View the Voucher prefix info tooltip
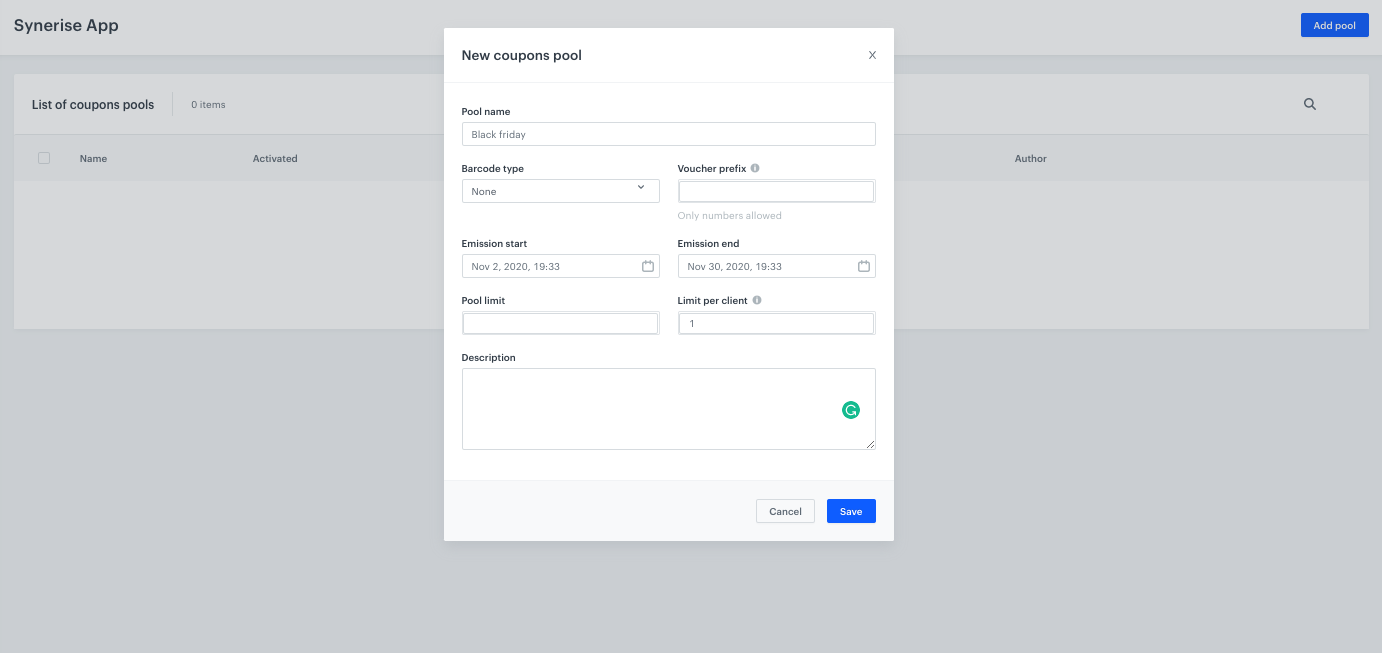Image resolution: width=1382 pixels, height=653 pixels. 757,167
